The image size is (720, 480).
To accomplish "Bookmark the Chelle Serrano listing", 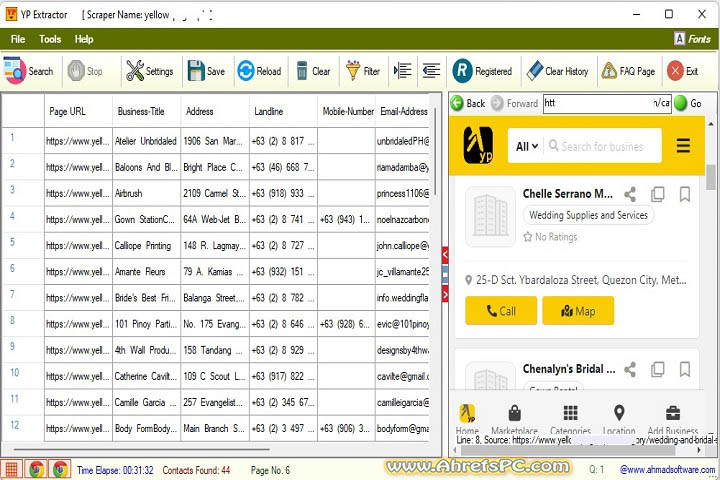I will (x=685, y=194).
